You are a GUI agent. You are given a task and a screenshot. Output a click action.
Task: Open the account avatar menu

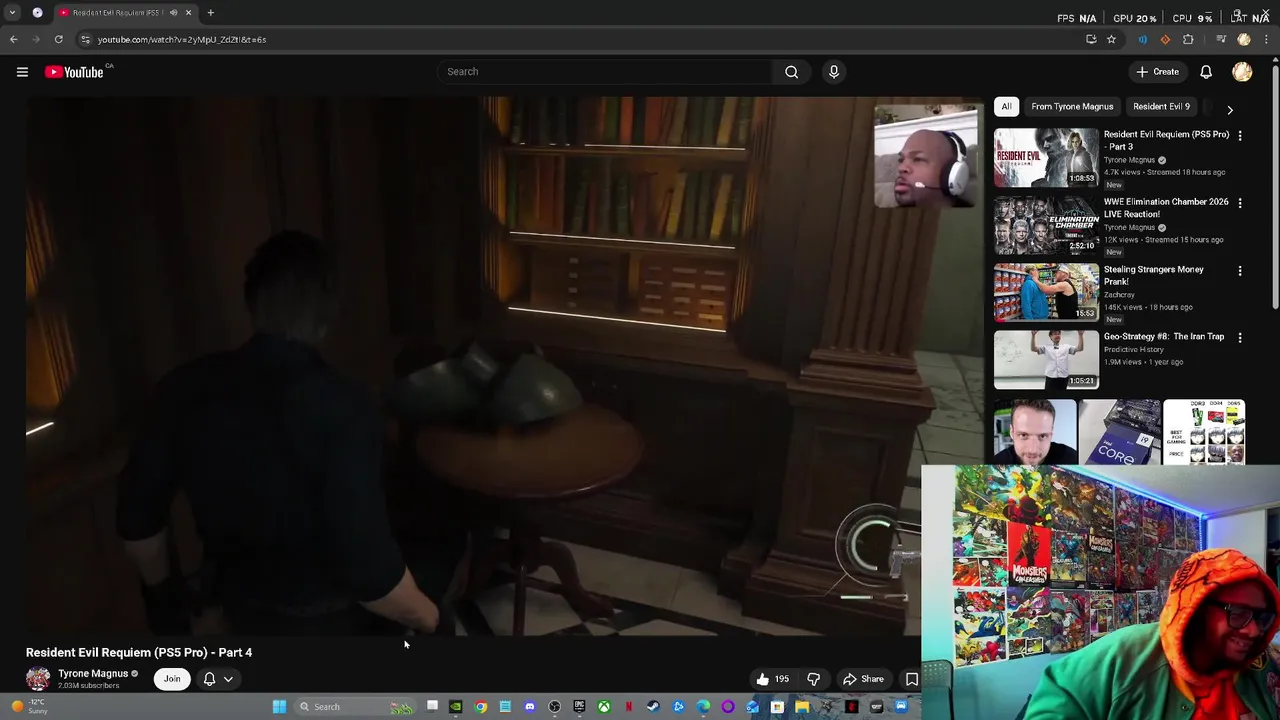(1242, 72)
